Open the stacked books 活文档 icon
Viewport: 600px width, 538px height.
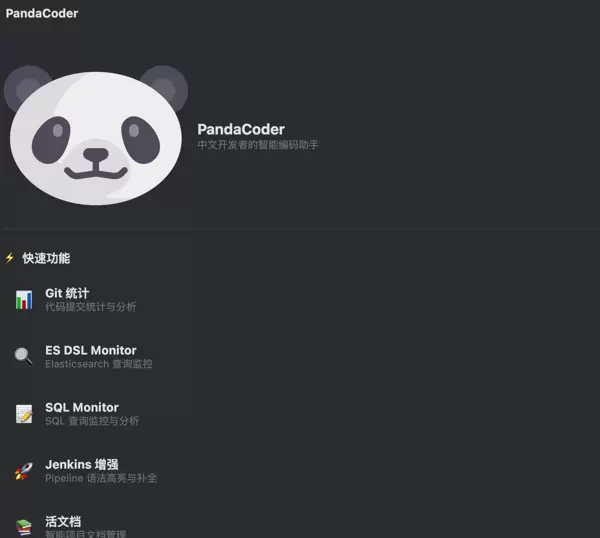click(x=24, y=527)
